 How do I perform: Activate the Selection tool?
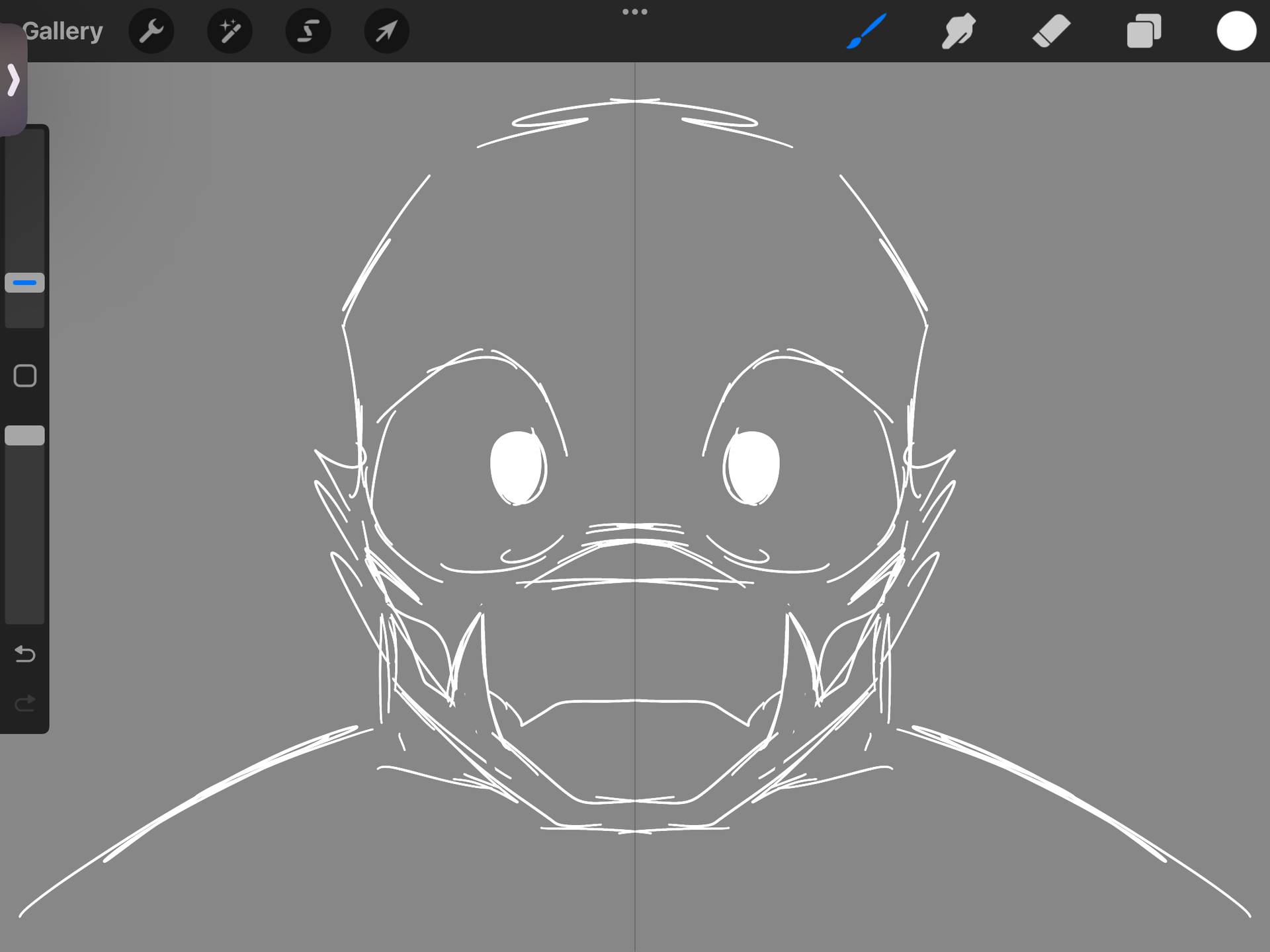pos(308,31)
